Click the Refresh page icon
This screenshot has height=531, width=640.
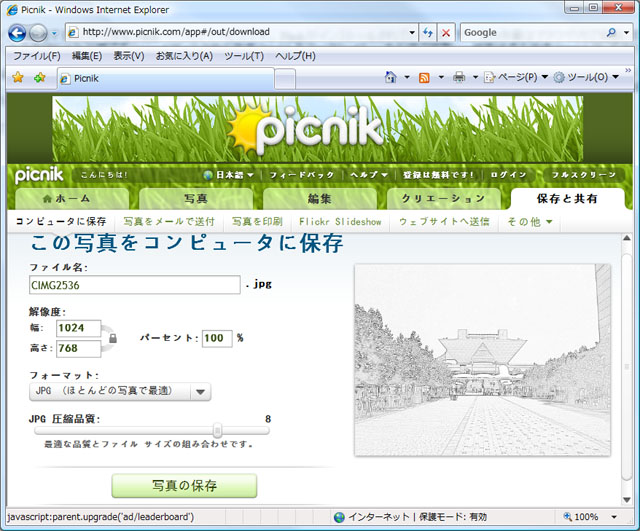coord(428,32)
